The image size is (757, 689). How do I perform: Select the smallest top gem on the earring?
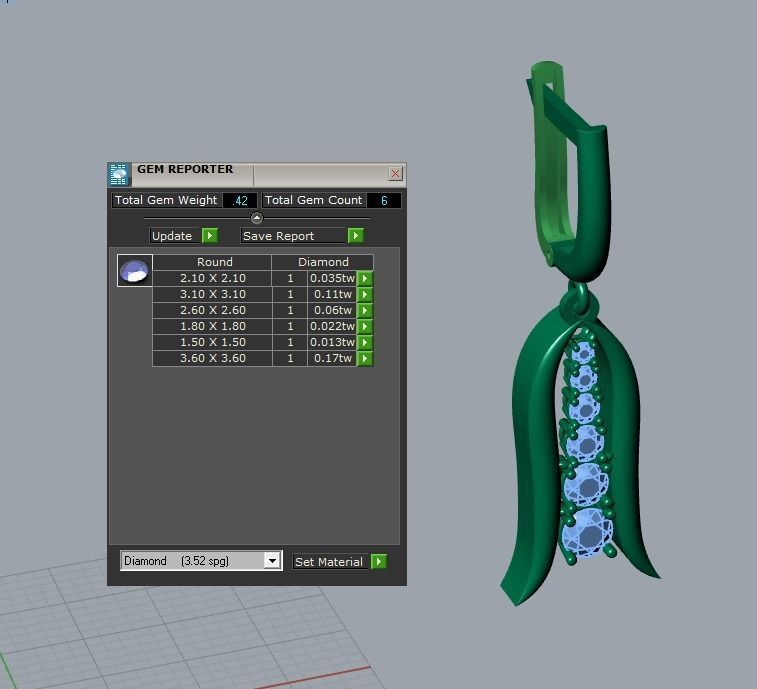coord(583,352)
